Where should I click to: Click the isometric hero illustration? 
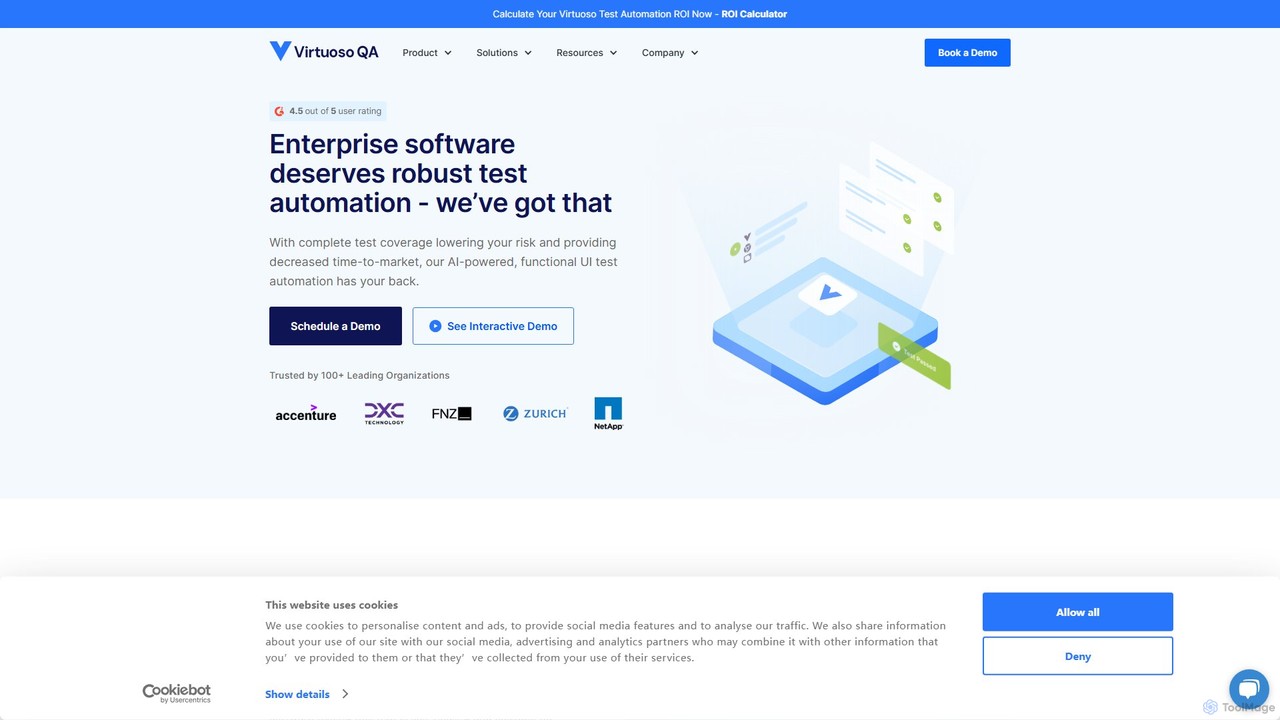click(x=832, y=275)
